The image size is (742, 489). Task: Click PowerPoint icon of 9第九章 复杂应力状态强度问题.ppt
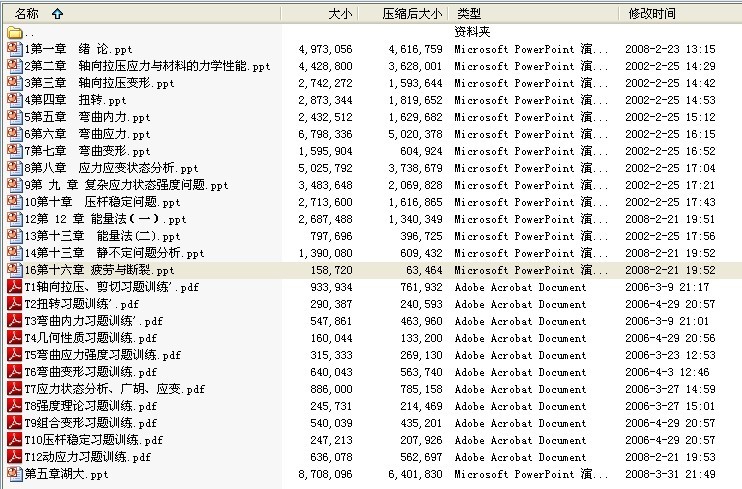click(15, 185)
